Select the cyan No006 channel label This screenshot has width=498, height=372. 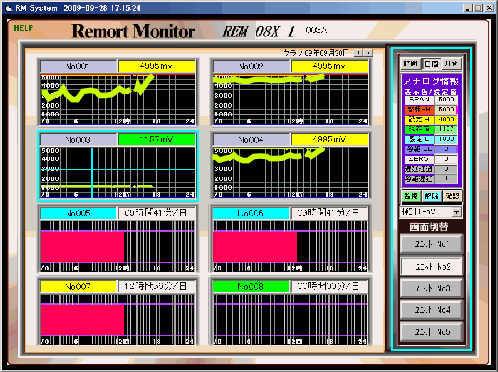pyautogui.click(x=251, y=213)
